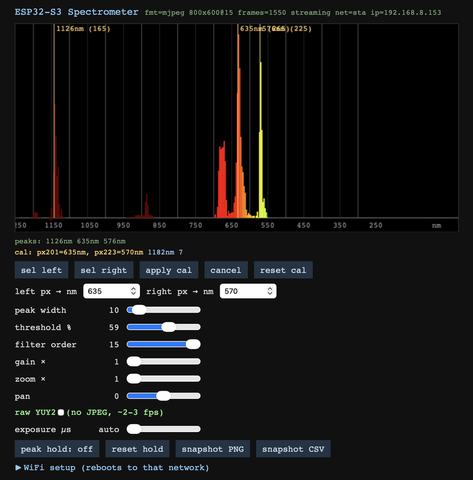Click the 450 axis tick label
Image resolution: width=473 pixels, height=480 pixels.
coord(303,225)
